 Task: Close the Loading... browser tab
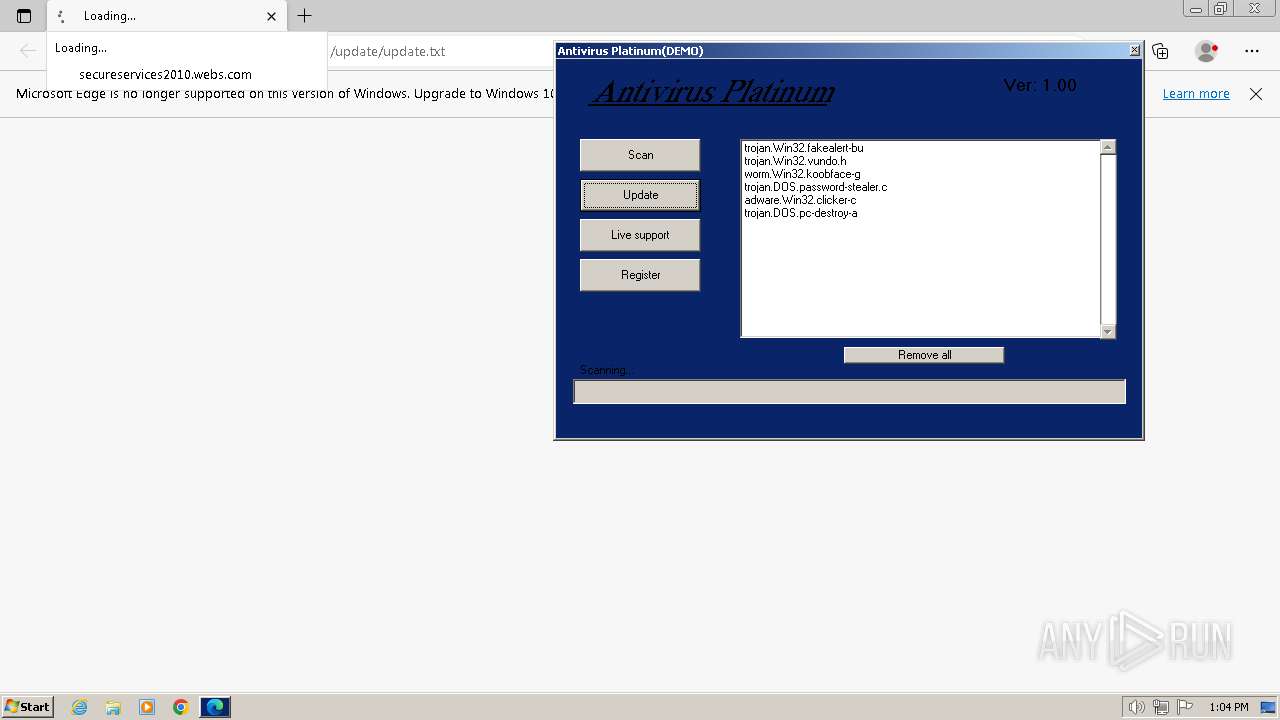[x=271, y=16]
